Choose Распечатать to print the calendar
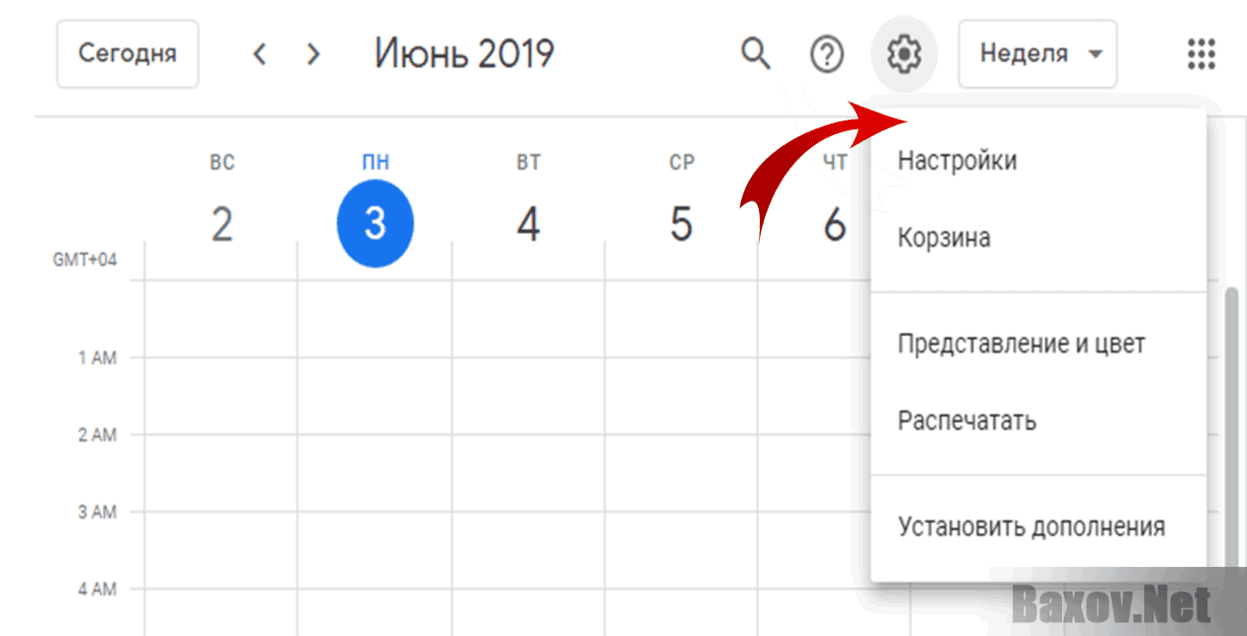Image resolution: width=1247 pixels, height=636 pixels. click(x=967, y=420)
